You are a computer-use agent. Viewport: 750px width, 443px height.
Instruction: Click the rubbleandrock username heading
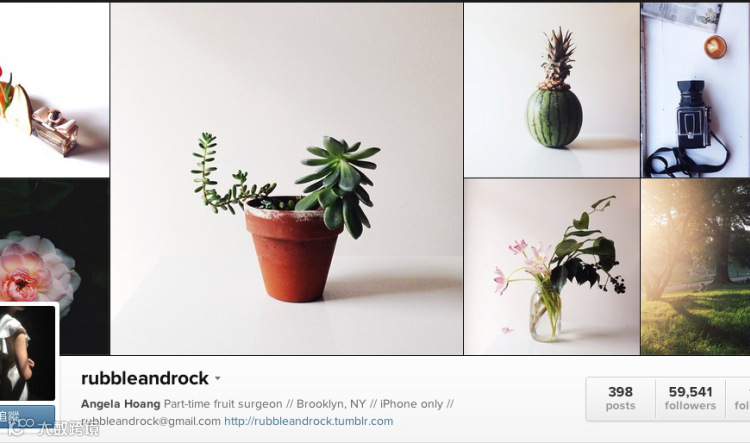click(x=145, y=378)
